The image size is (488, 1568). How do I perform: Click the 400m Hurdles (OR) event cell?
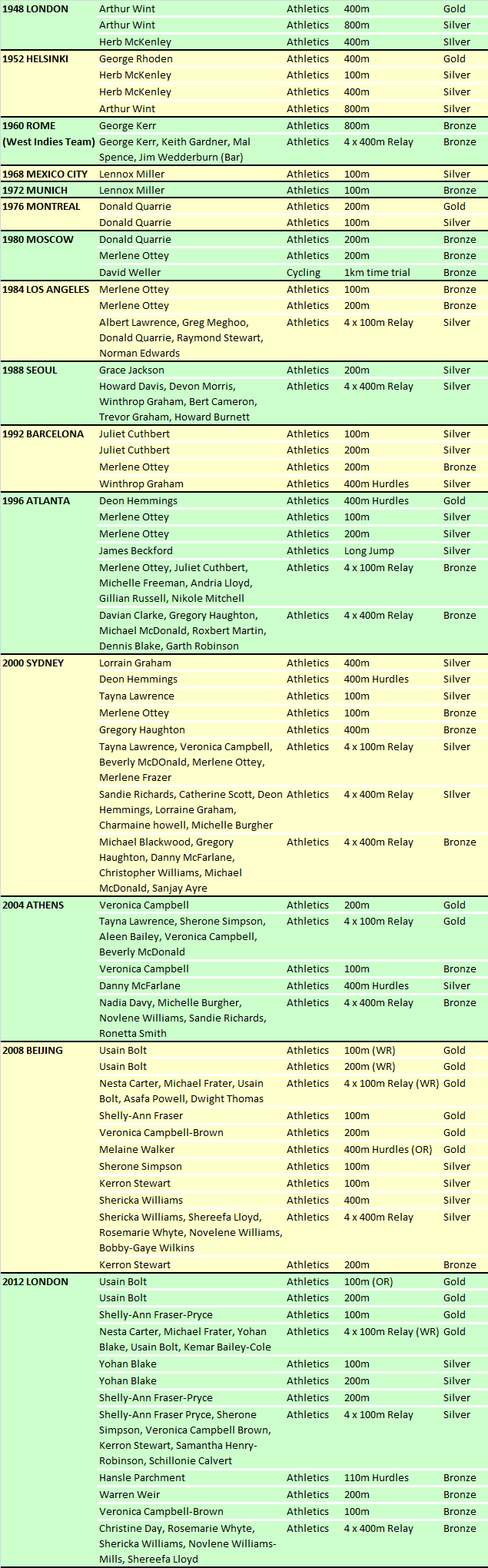388,1150
